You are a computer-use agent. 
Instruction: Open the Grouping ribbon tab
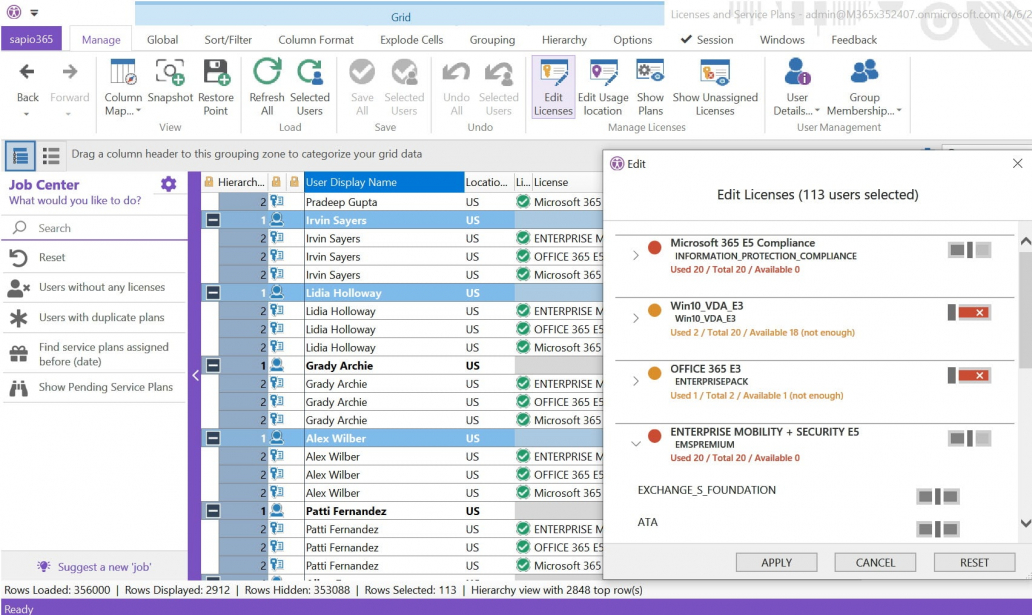(492, 40)
